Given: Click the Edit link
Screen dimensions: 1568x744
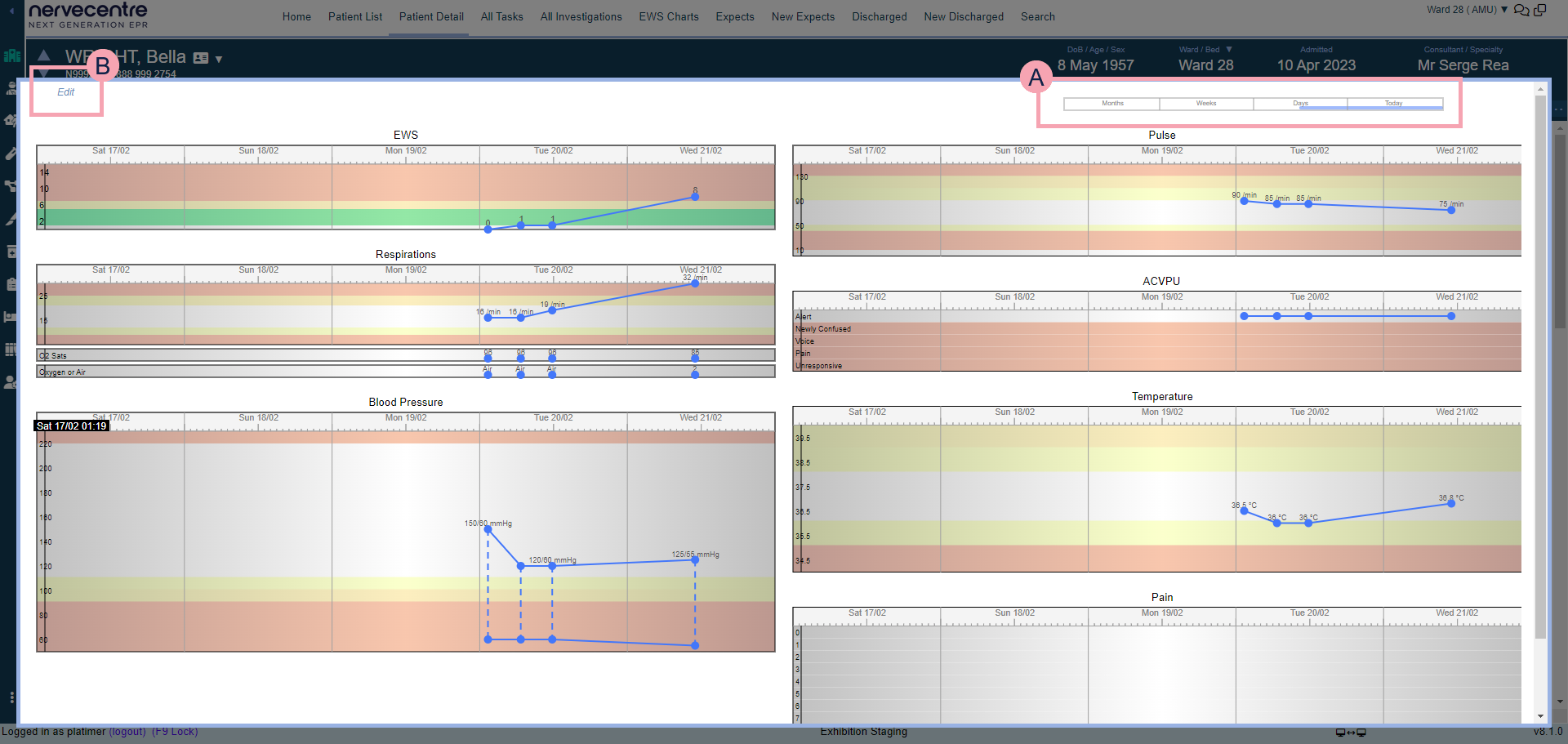Looking at the screenshot, I should coord(65,92).
